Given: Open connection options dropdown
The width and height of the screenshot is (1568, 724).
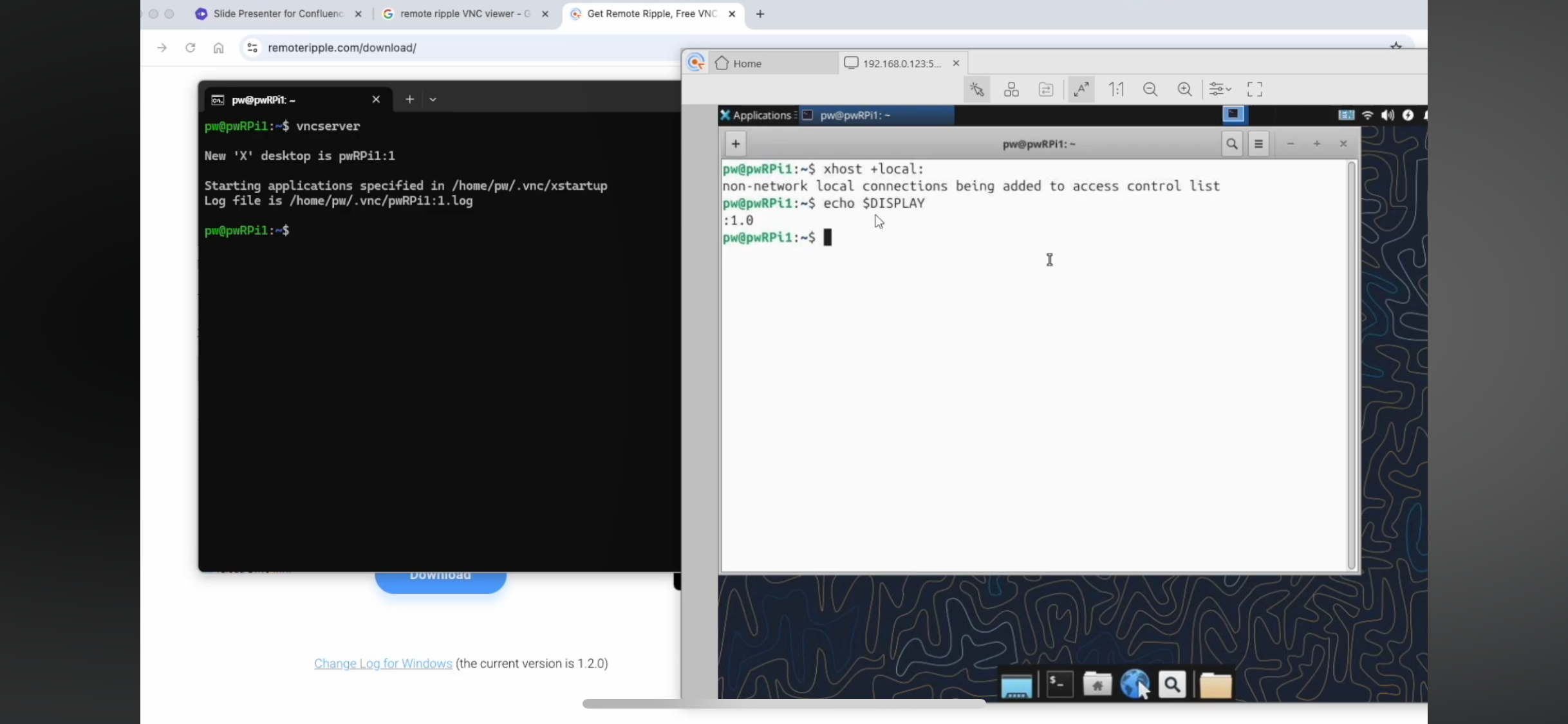Looking at the screenshot, I should 1219,89.
